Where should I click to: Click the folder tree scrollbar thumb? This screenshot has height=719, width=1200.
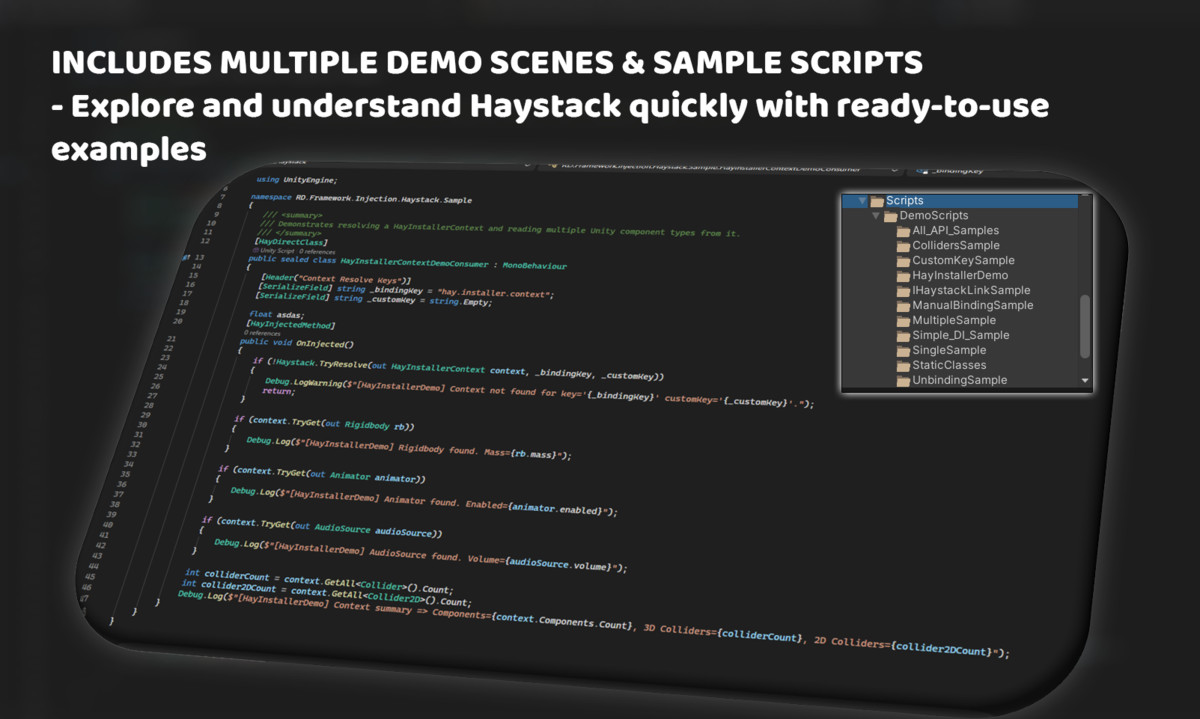tap(1085, 327)
